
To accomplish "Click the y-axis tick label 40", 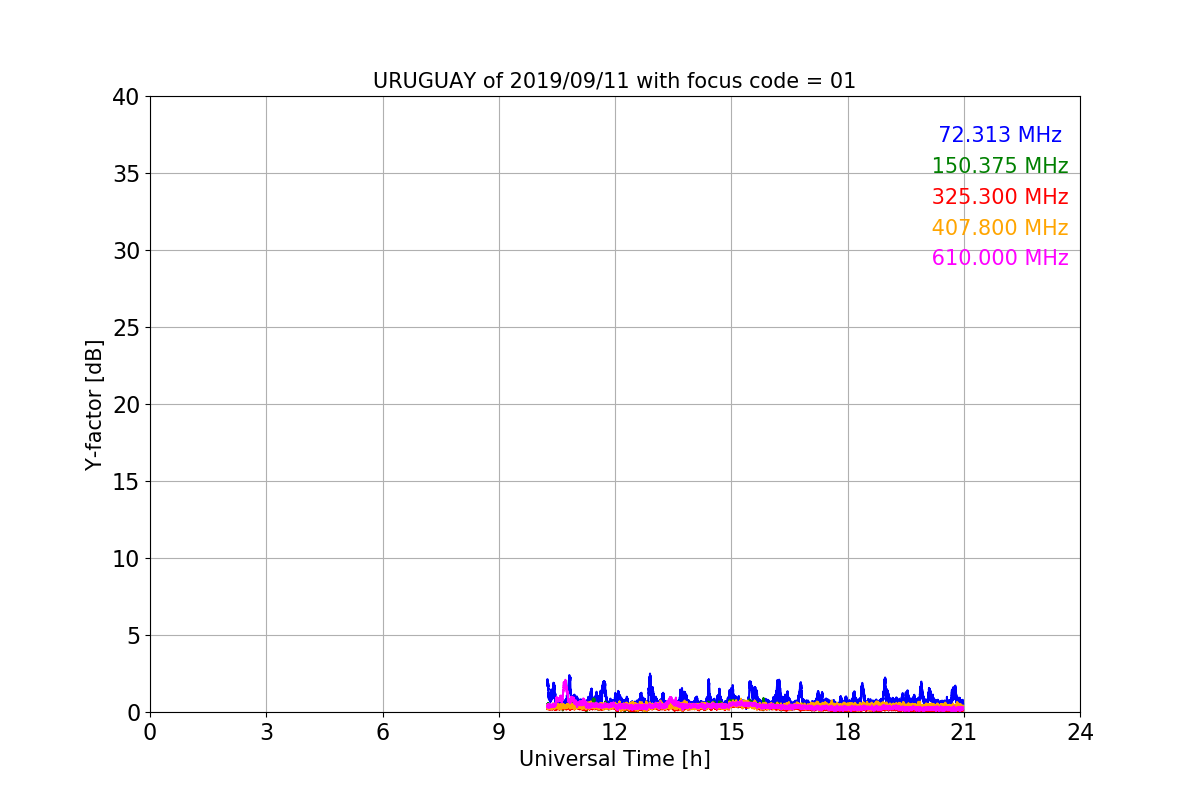I will tap(126, 97).
